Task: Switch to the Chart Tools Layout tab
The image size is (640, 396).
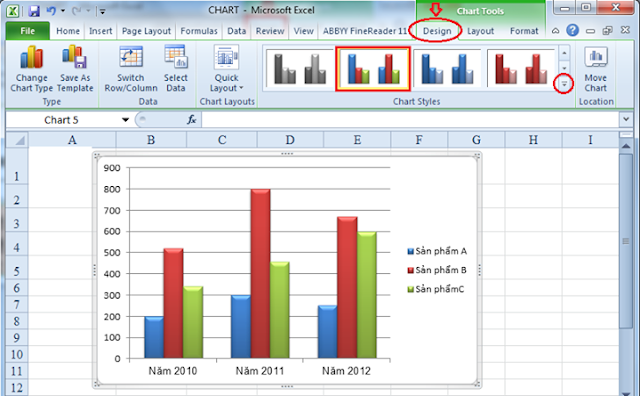Action: click(480, 31)
